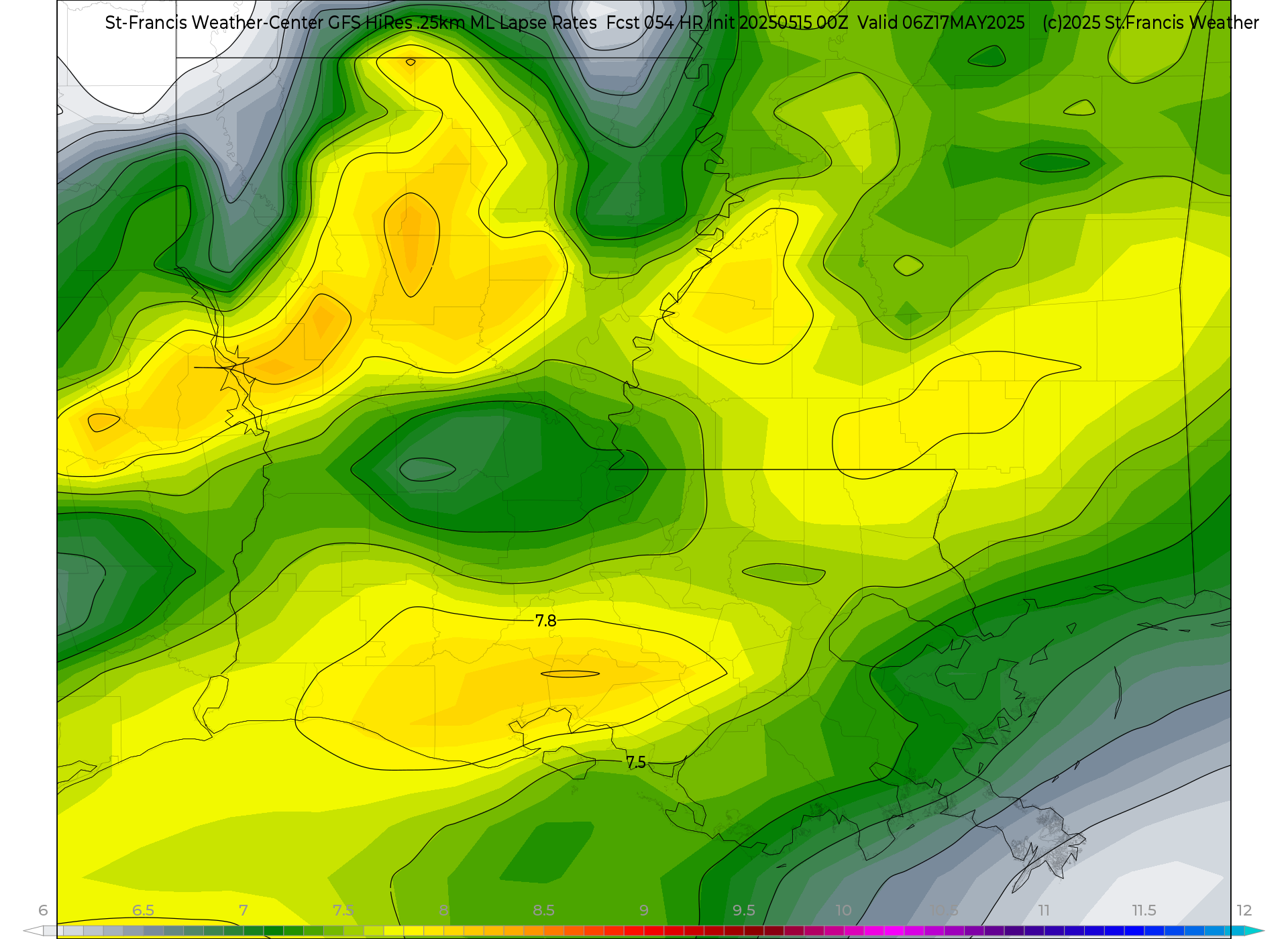Click the colorbar label 9.5
Viewport: 1288px width, 939px height.
tap(744, 910)
